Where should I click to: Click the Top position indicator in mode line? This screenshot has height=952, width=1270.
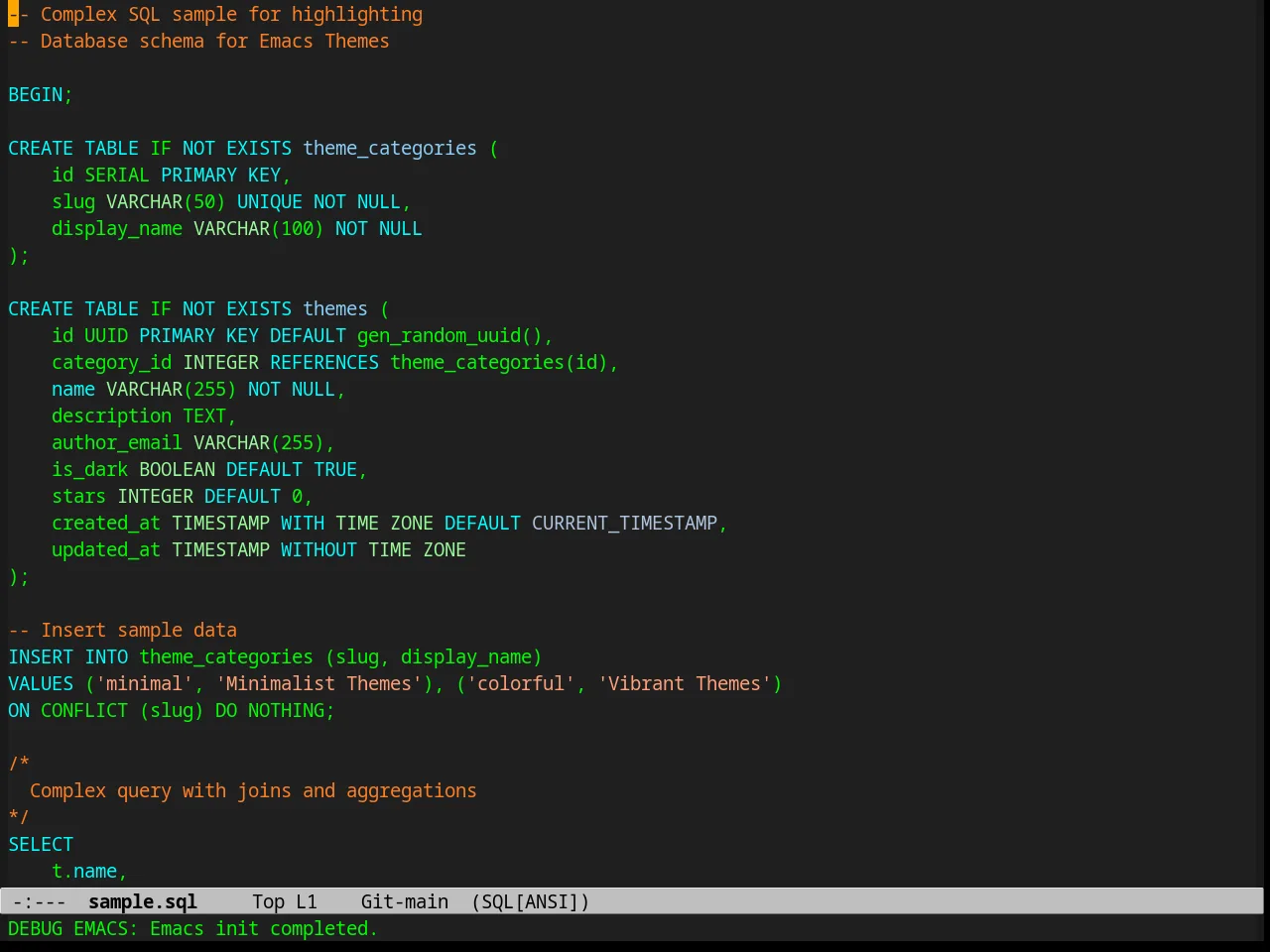268,901
